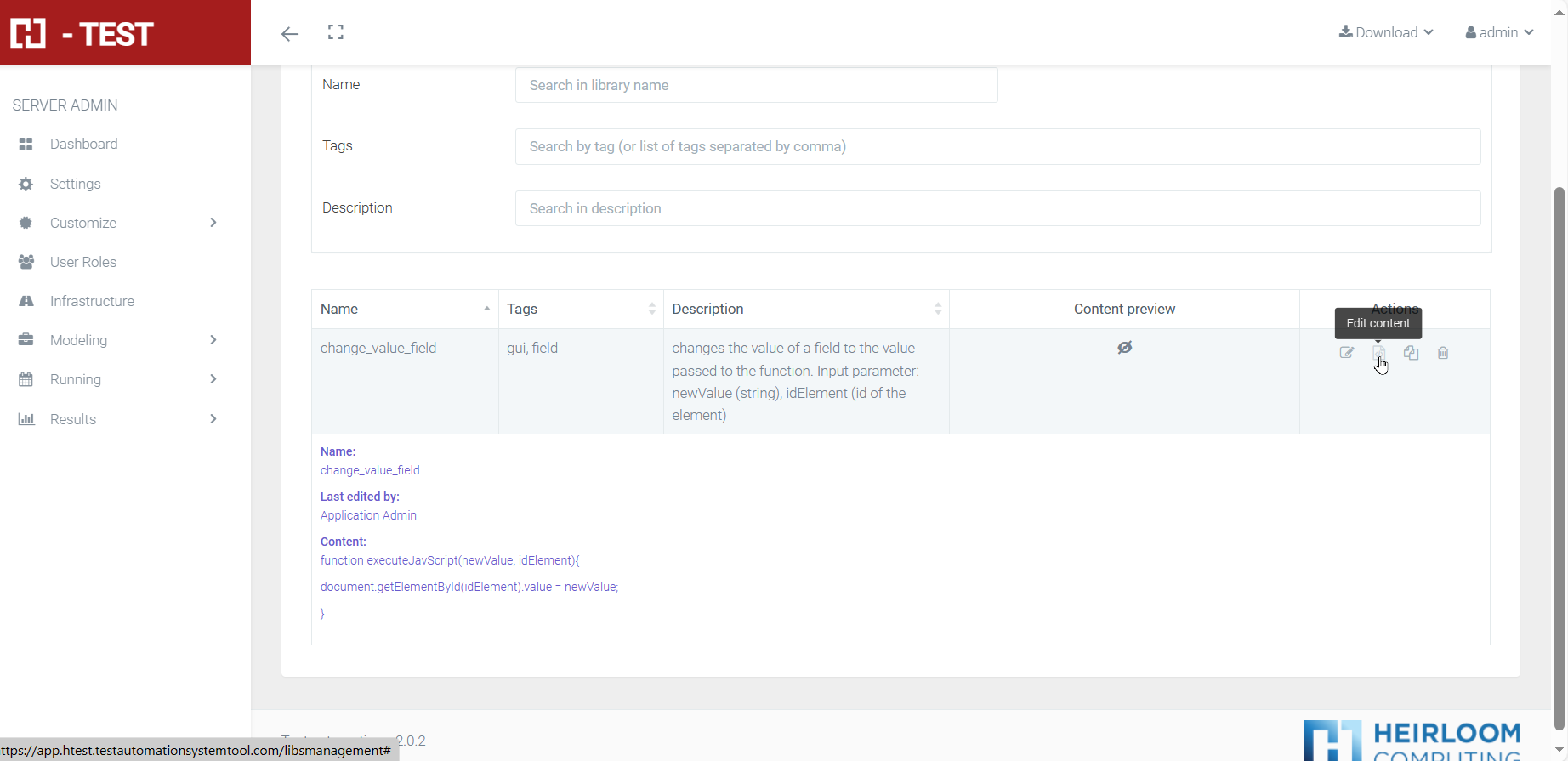1568x761 pixels.
Task: Click the back arrow icon
Action: [290, 34]
